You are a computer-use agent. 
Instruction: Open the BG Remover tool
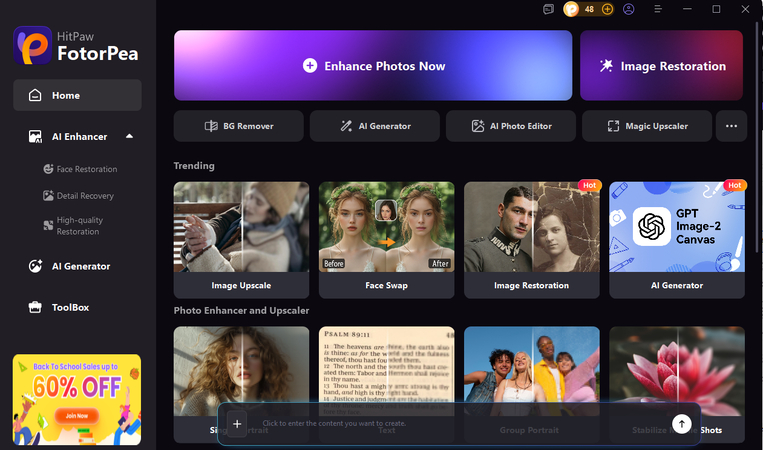(x=238, y=126)
